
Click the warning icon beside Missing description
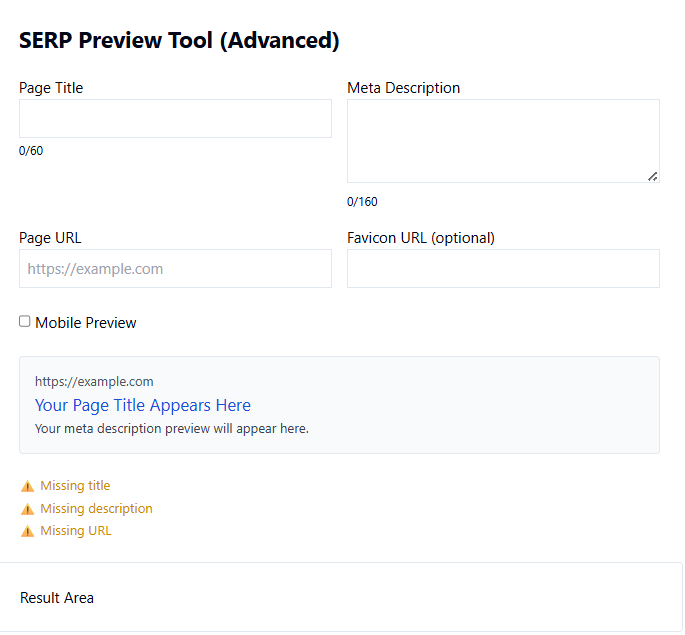click(x=28, y=509)
